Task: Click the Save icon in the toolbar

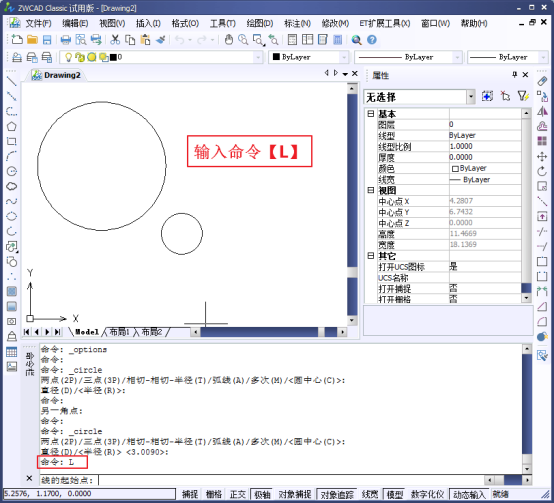Action: [x=47, y=40]
